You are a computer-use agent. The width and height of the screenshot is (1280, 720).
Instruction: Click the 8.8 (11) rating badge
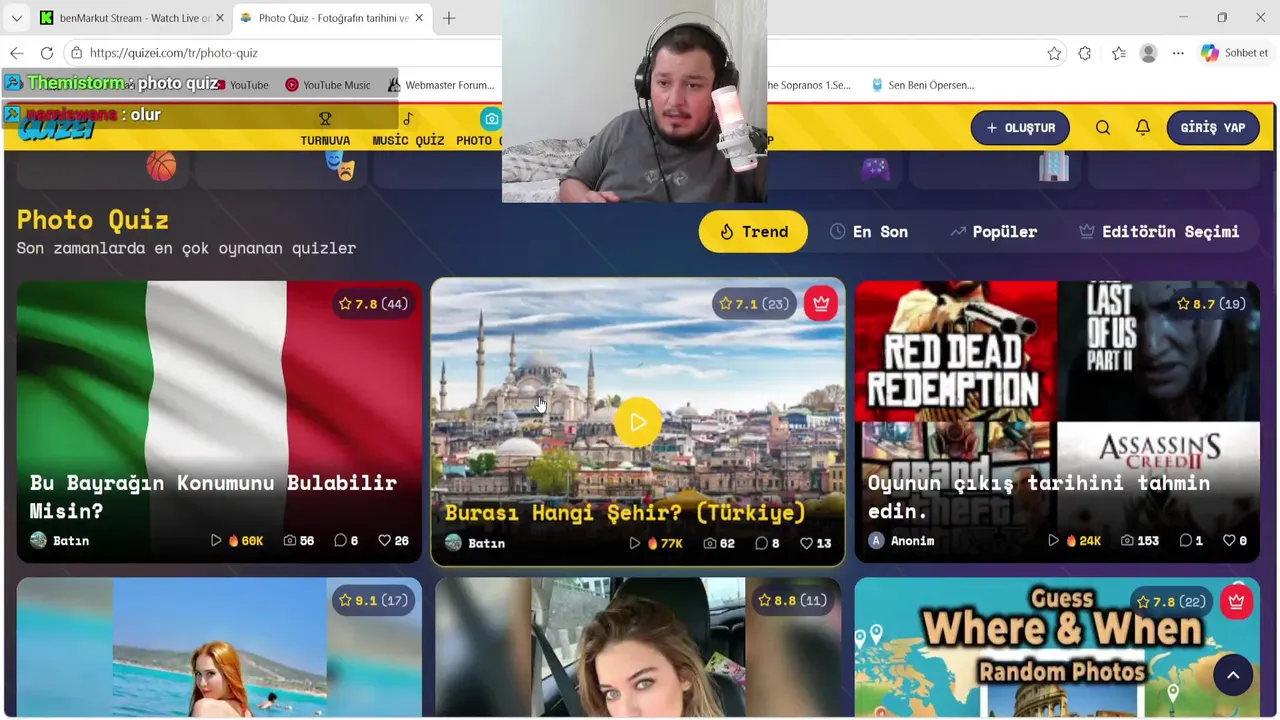pos(792,601)
